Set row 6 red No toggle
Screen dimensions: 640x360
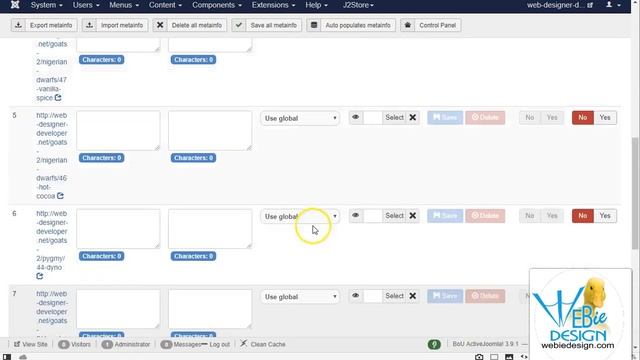582,216
